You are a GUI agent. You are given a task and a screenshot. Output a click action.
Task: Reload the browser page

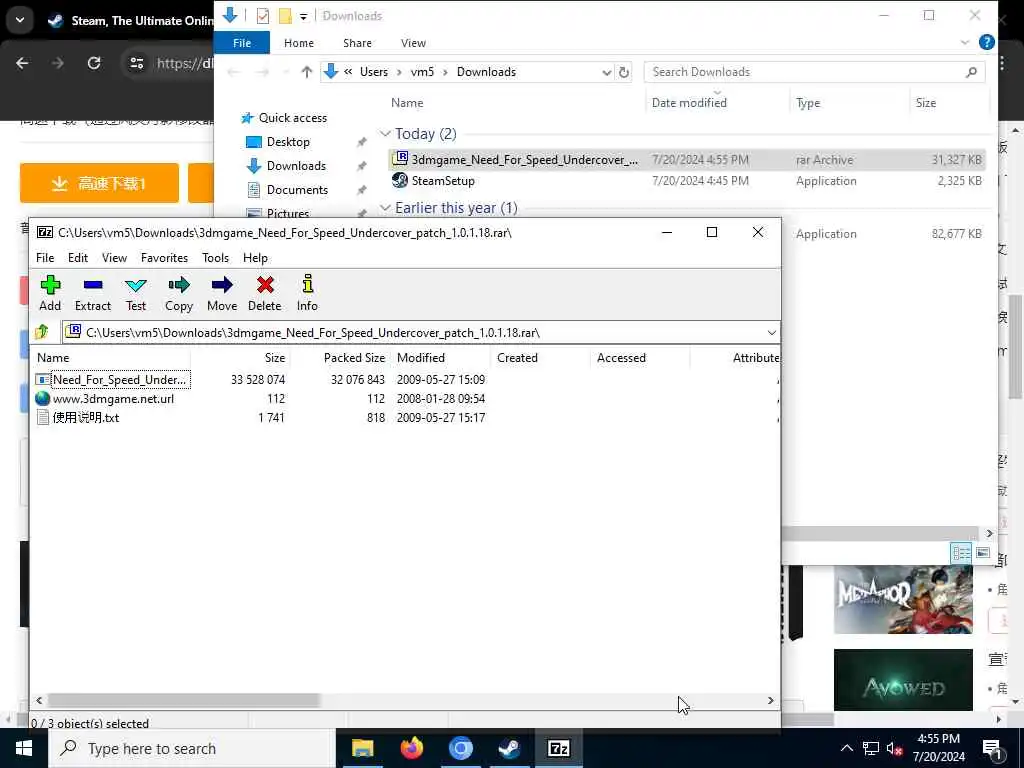(x=94, y=63)
